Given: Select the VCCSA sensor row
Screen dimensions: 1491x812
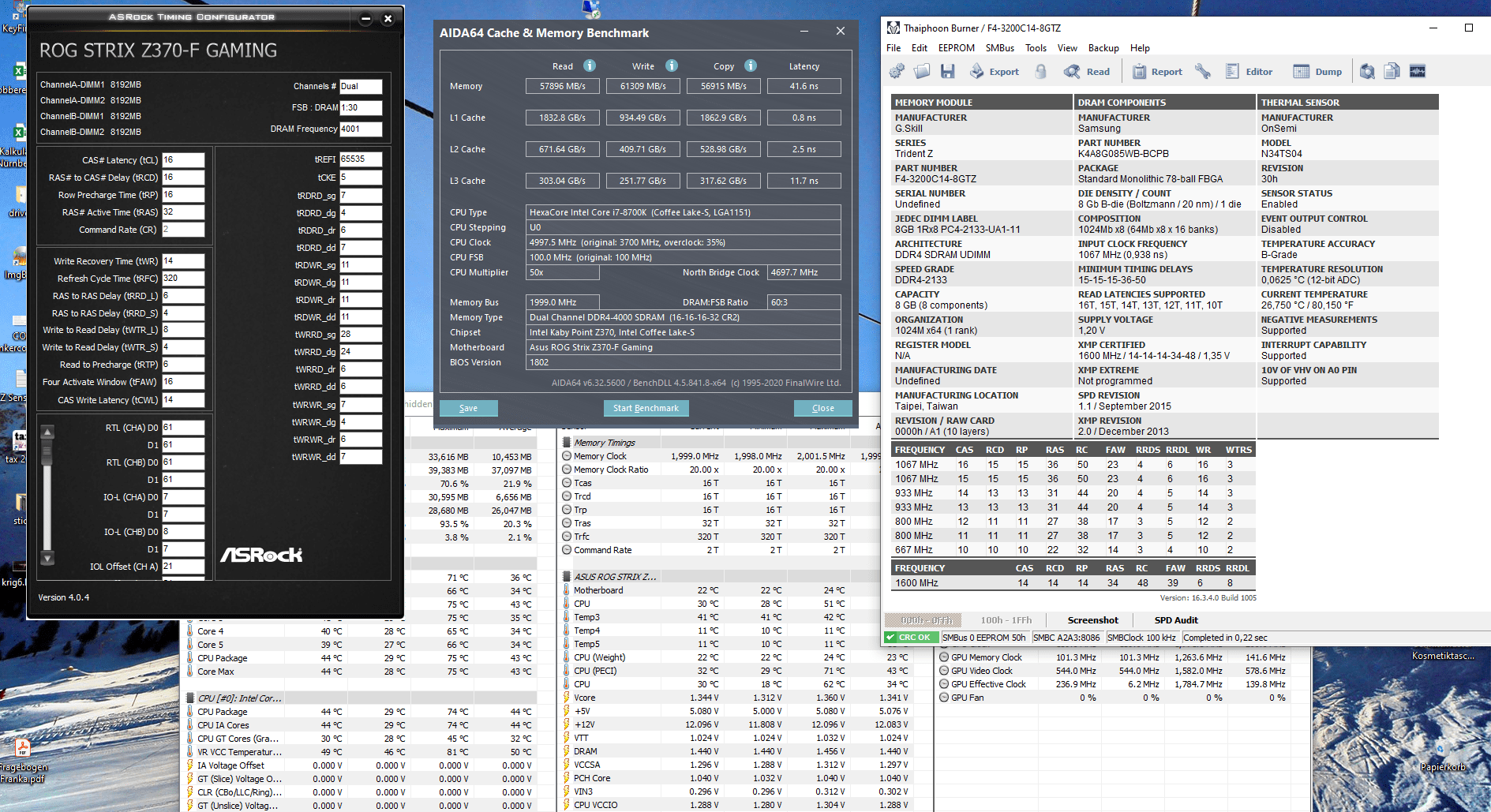Looking at the screenshot, I should pyautogui.click(x=735, y=765).
